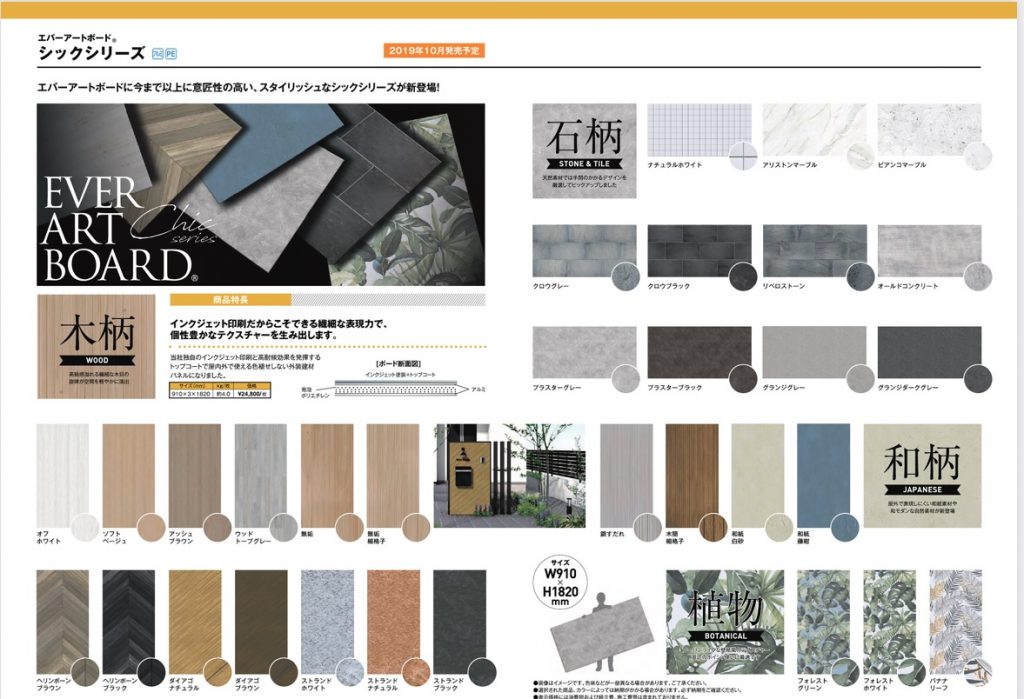Click the 植物 BOTANICAL category tile
The height and width of the screenshot is (699, 1024).
click(725, 622)
